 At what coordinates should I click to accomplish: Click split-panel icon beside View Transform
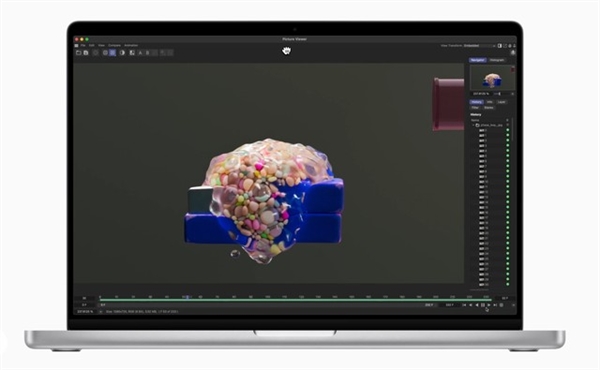tap(500, 46)
